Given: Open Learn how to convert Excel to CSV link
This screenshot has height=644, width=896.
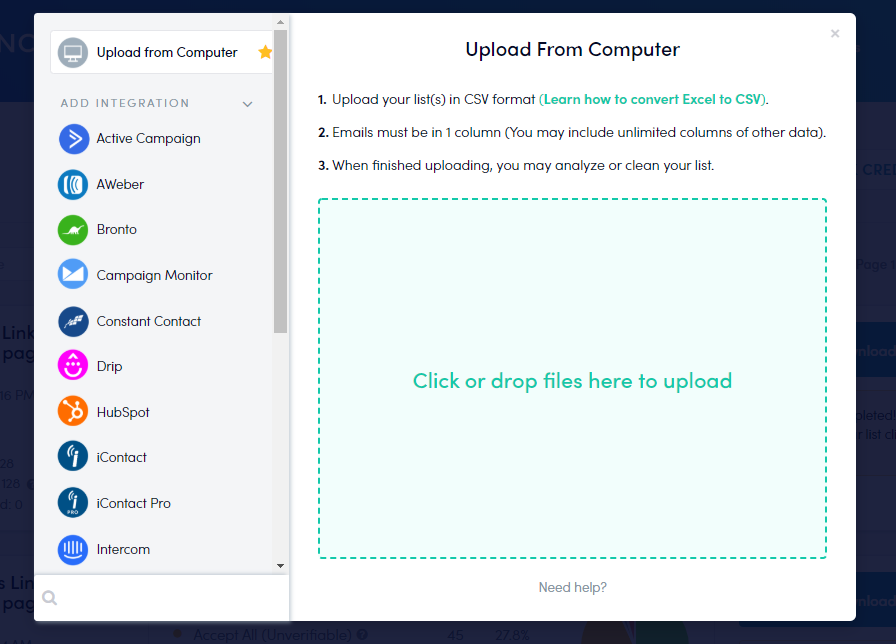Looking at the screenshot, I should coord(653,99).
